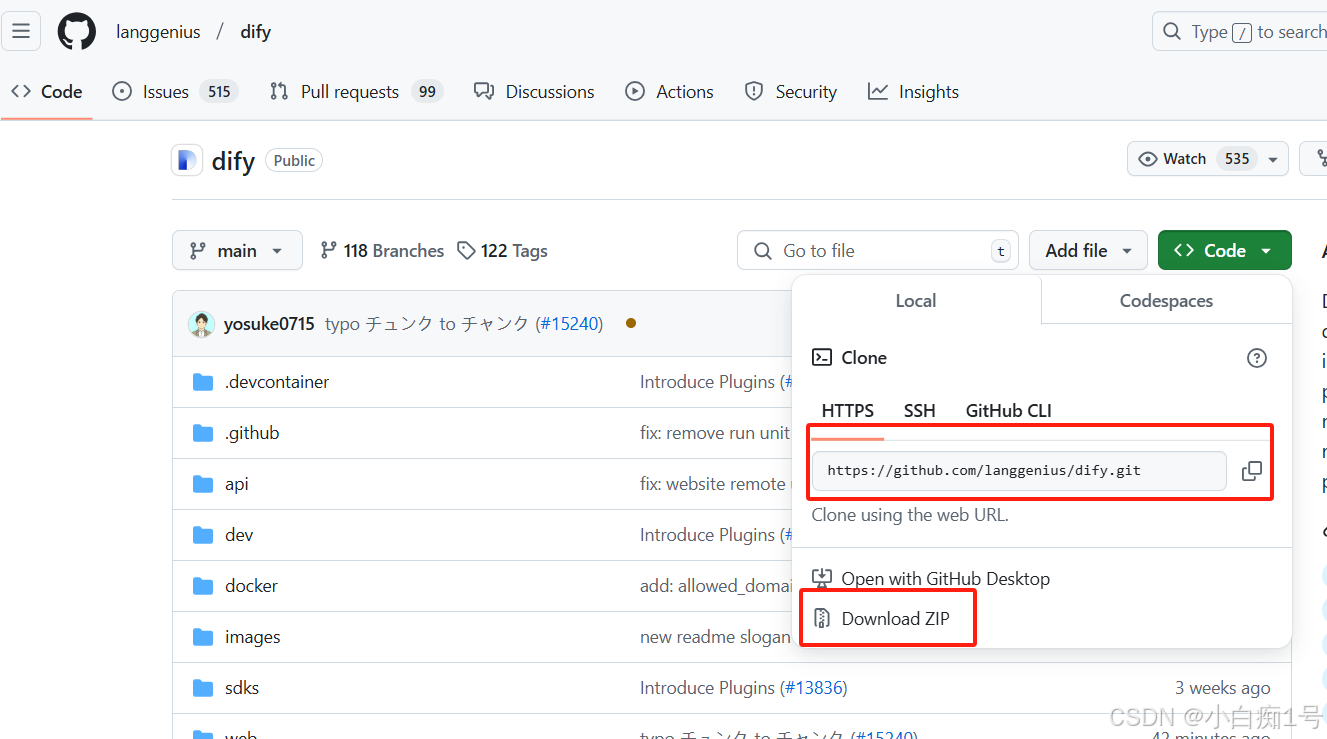Click the dify repository avatar icon
The height and width of the screenshot is (739, 1327).
pos(187,160)
